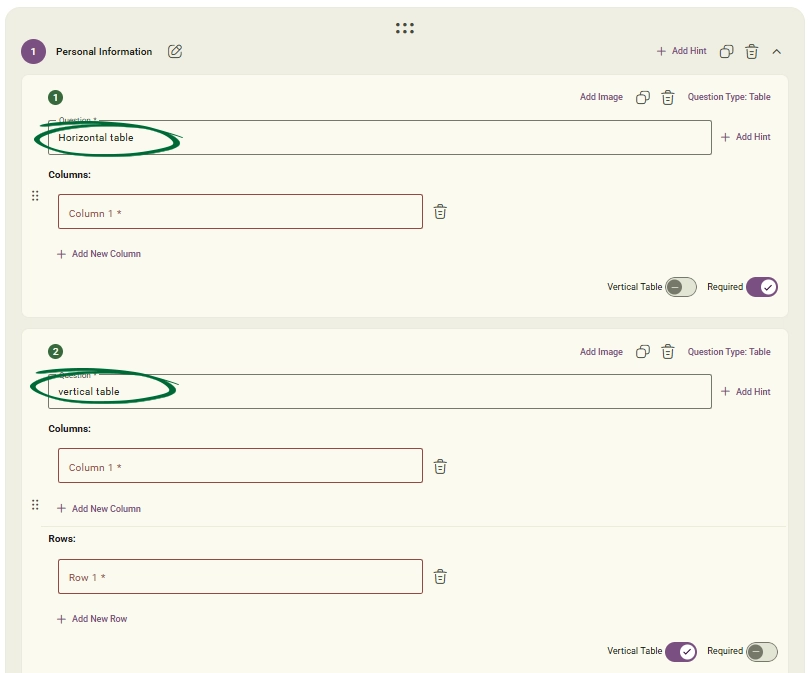The height and width of the screenshot is (673, 811).
Task: Click the Personal Information section title text
Action: coord(104,52)
